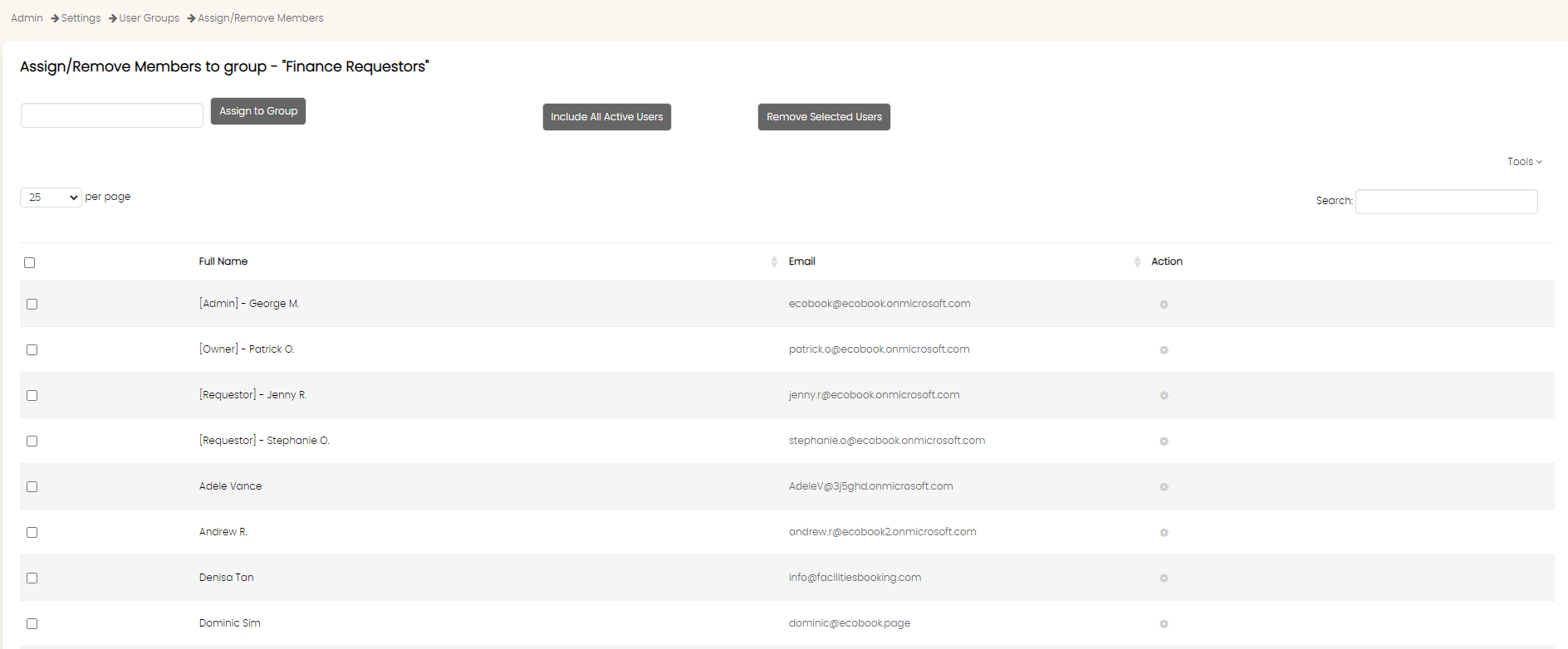Click the name [Requestor] - Stephanie O.
Screen dimensions: 1568x649
point(264,441)
